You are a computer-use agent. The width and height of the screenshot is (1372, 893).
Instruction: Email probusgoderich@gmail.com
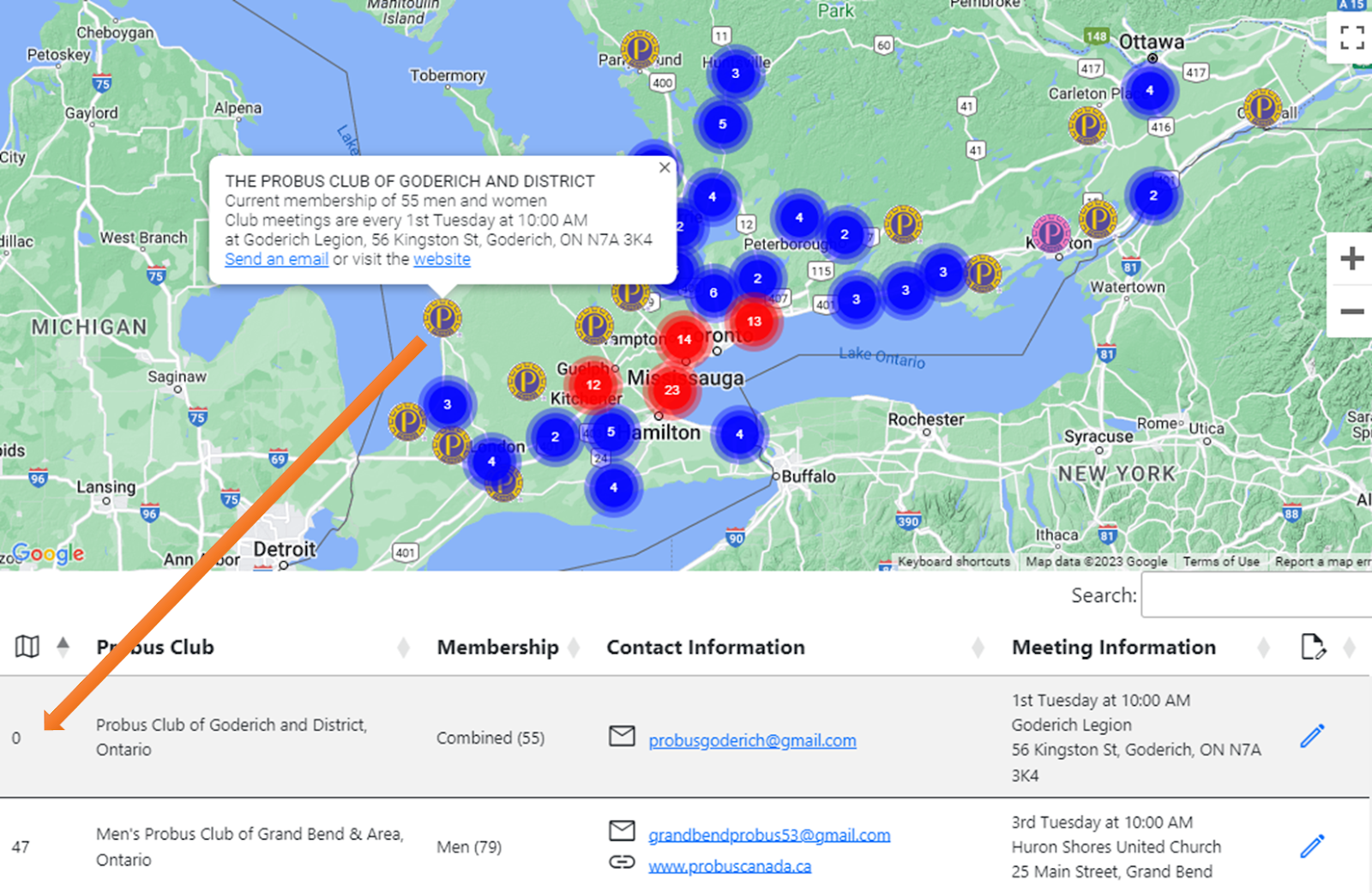tap(752, 740)
